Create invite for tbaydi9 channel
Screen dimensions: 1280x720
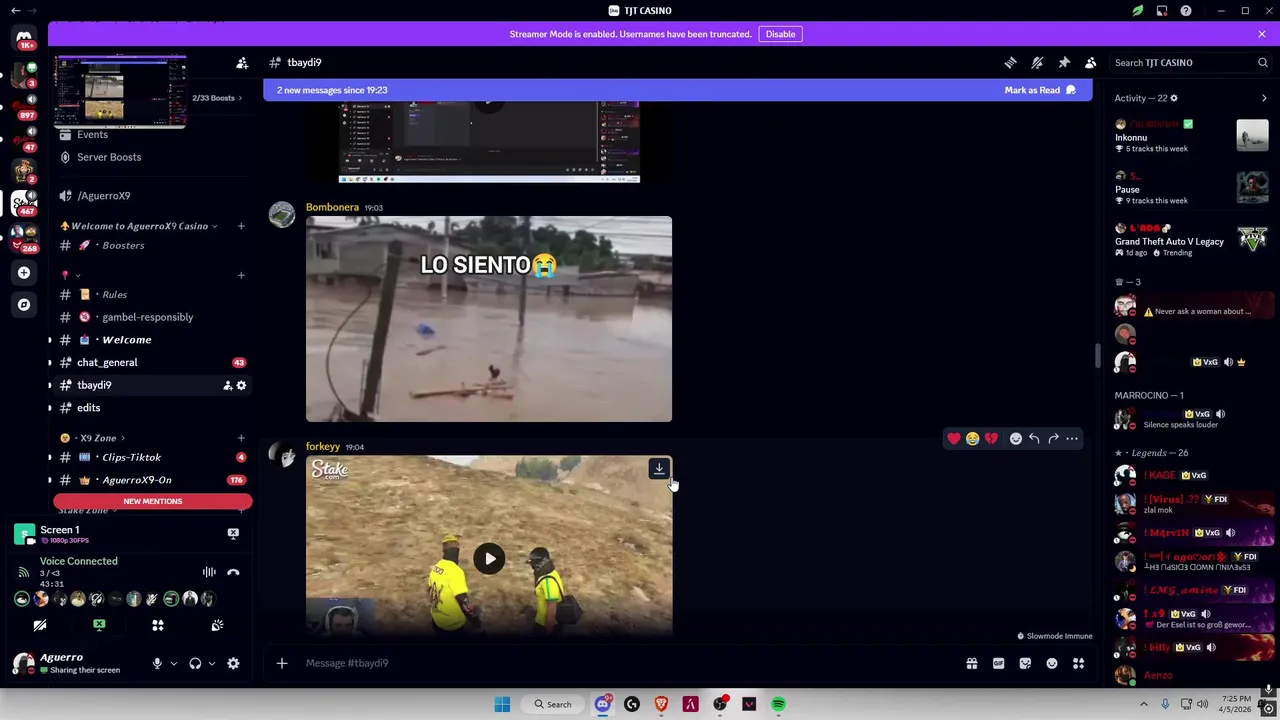[x=227, y=386]
